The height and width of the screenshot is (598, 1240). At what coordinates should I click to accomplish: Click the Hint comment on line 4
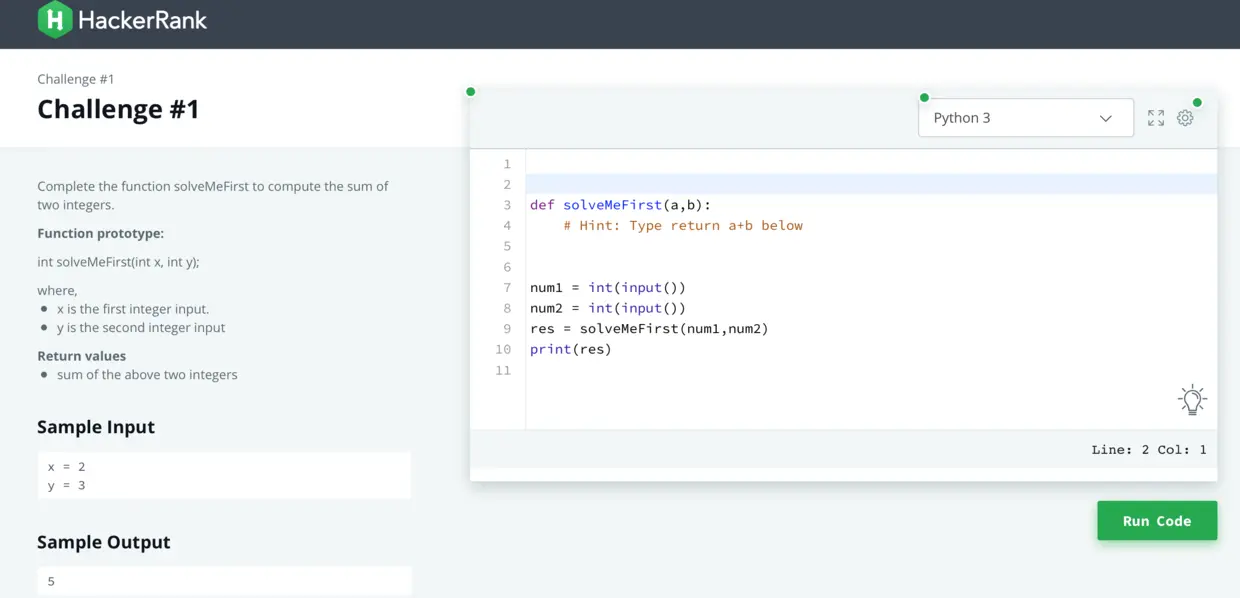683,225
